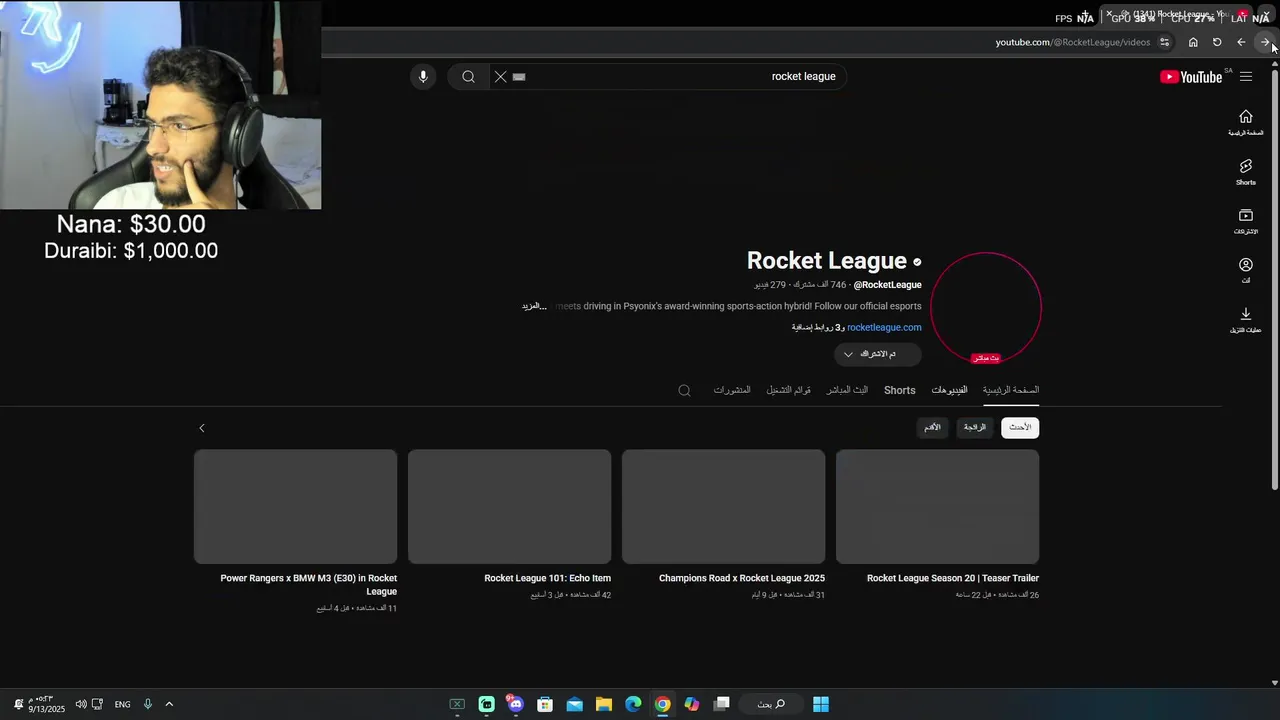Click the taskbar search box 'بحث'
Image resolution: width=1280 pixels, height=720 pixels.
click(x=770, y=704)
